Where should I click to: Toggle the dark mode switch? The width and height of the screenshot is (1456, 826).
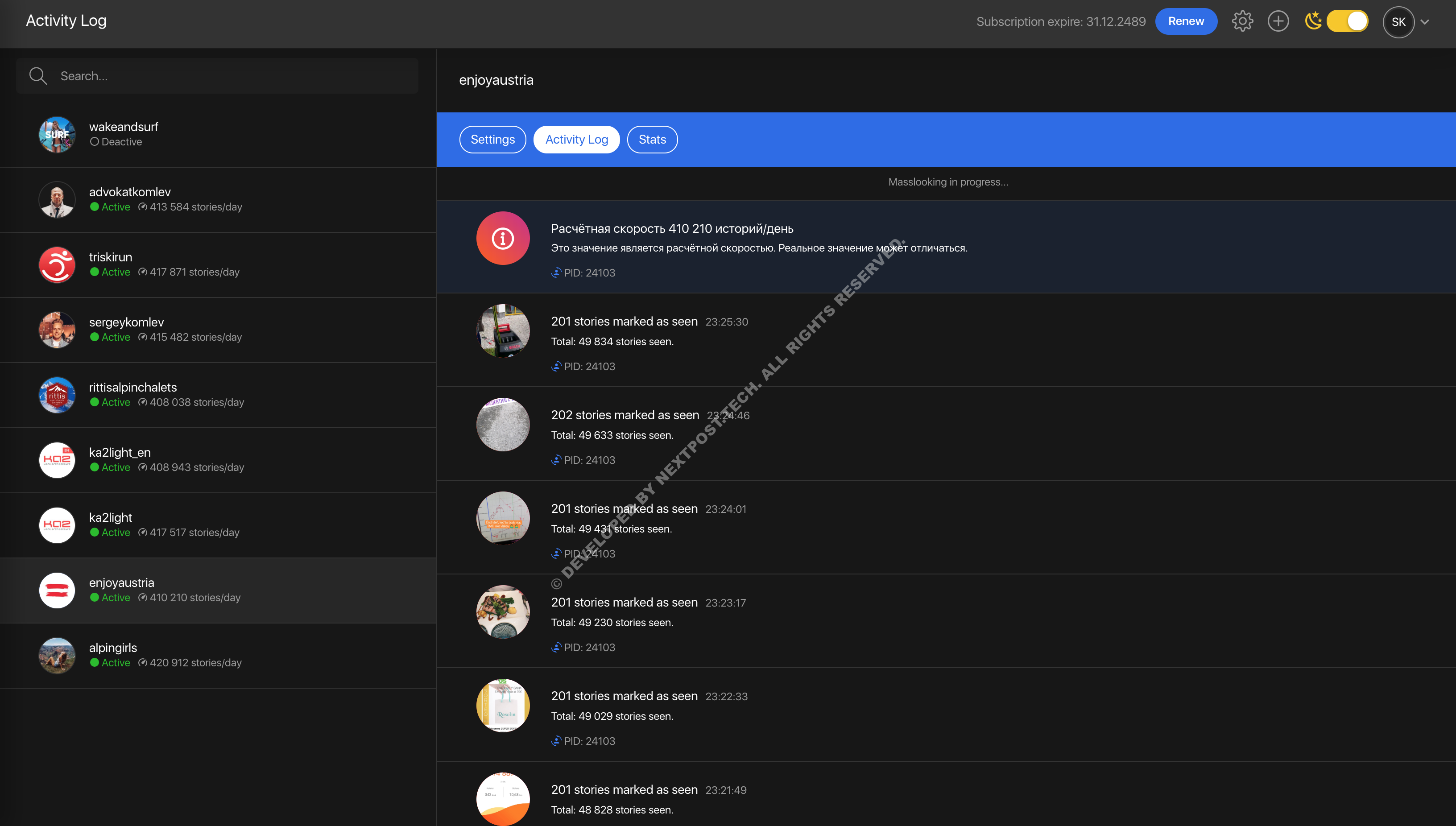1348,21
